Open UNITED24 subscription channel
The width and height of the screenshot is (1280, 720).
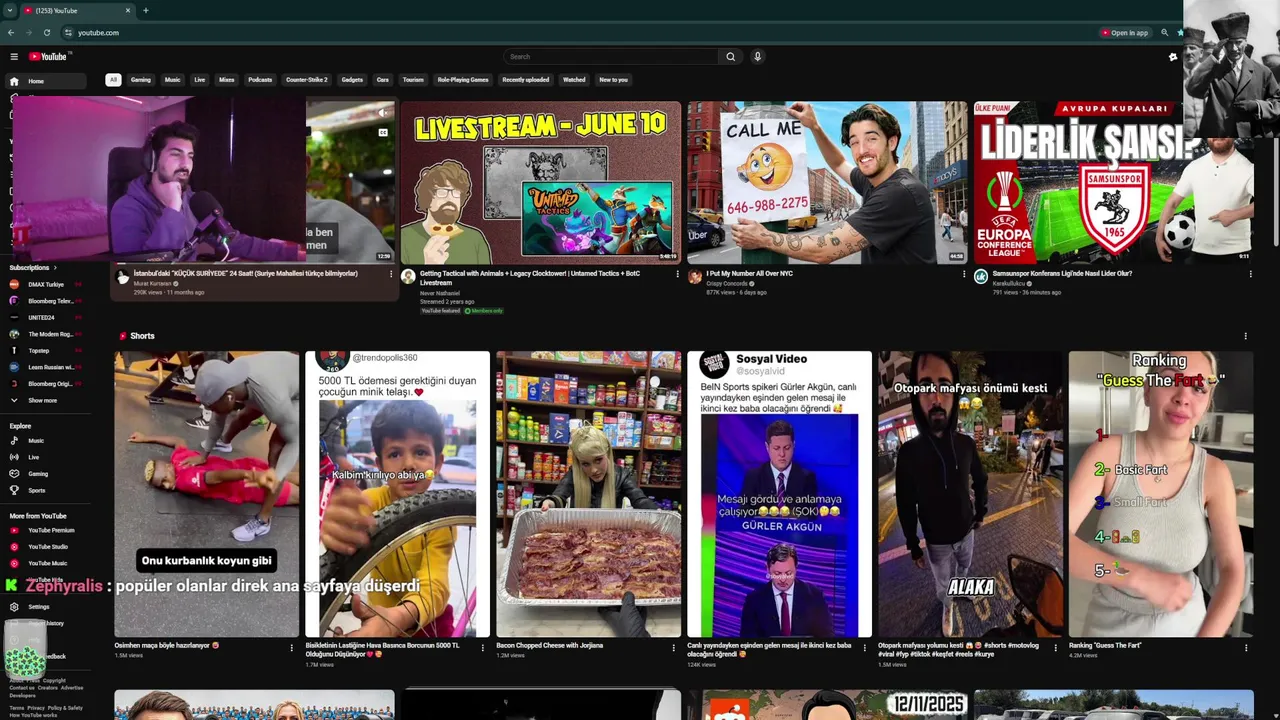[x=47, y=318]
